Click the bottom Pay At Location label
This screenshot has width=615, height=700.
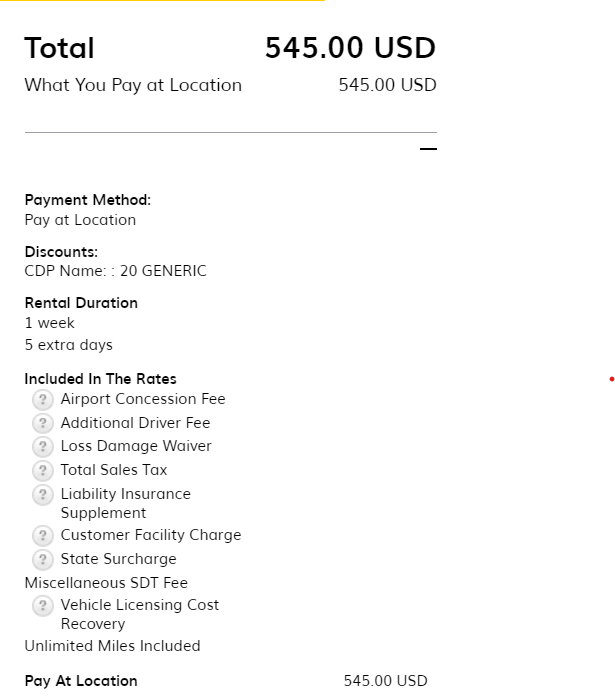81,681
